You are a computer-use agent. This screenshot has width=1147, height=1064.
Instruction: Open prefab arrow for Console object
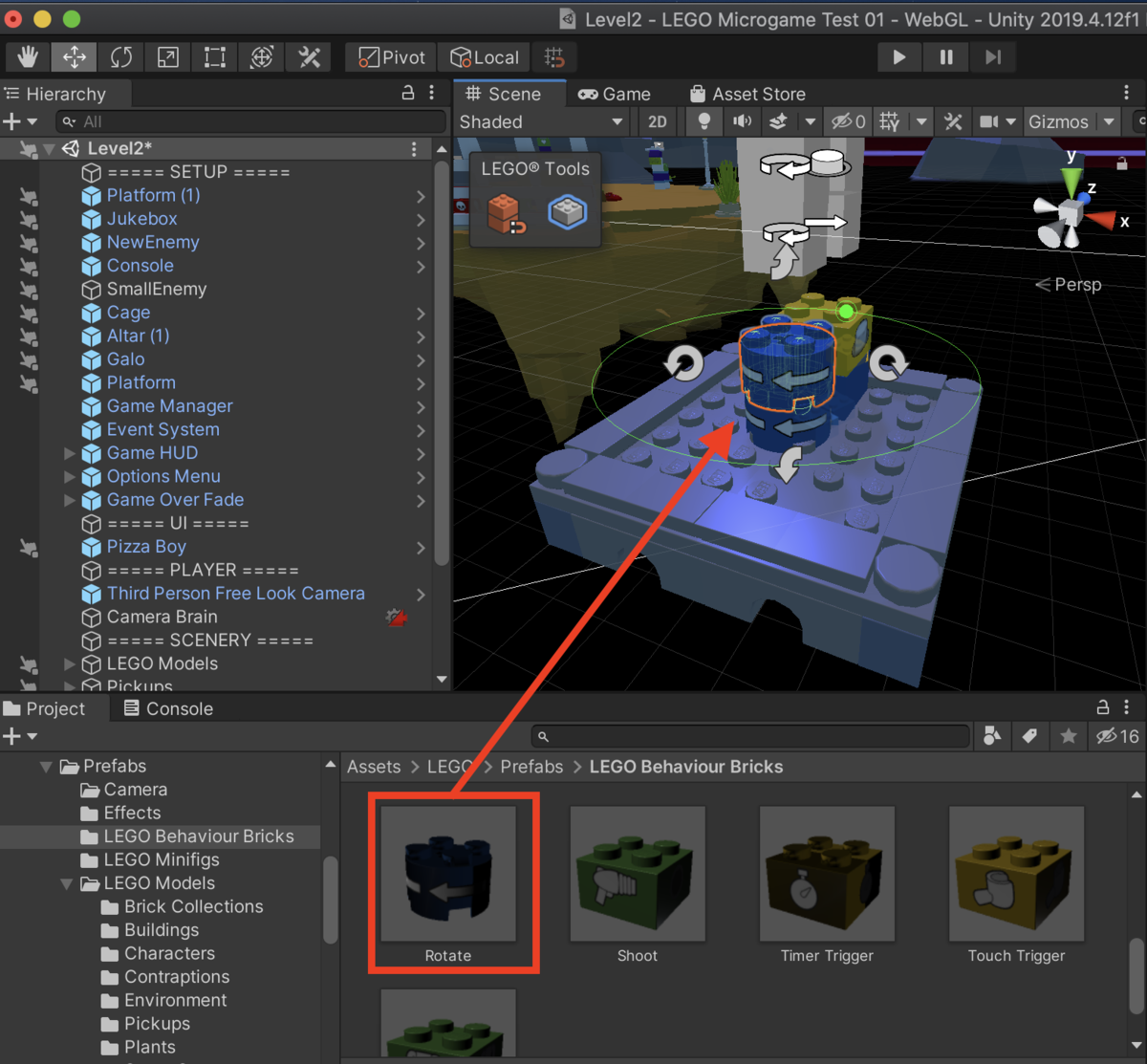[421, 266]
